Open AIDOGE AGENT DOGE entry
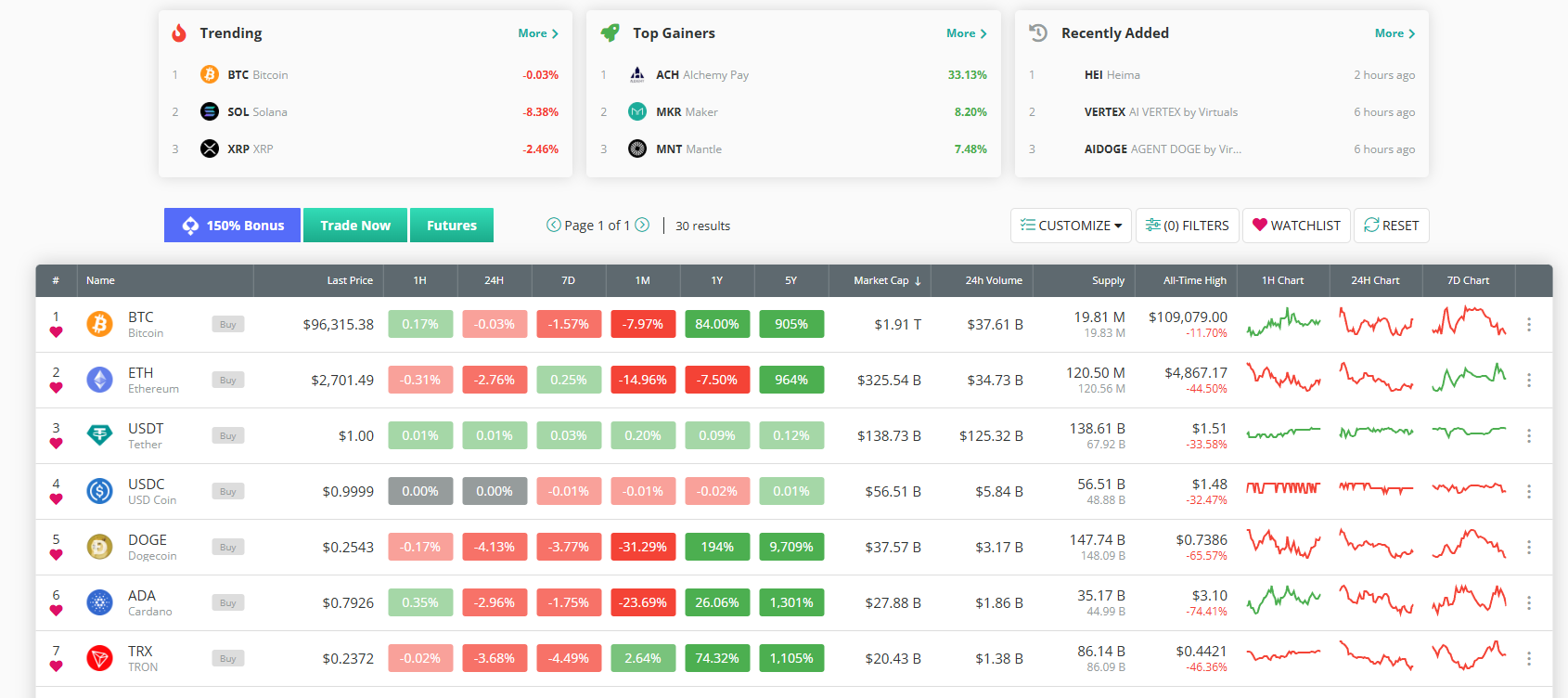The image size is (1568, 698). pyautogui.click(x=1163, y=149)
